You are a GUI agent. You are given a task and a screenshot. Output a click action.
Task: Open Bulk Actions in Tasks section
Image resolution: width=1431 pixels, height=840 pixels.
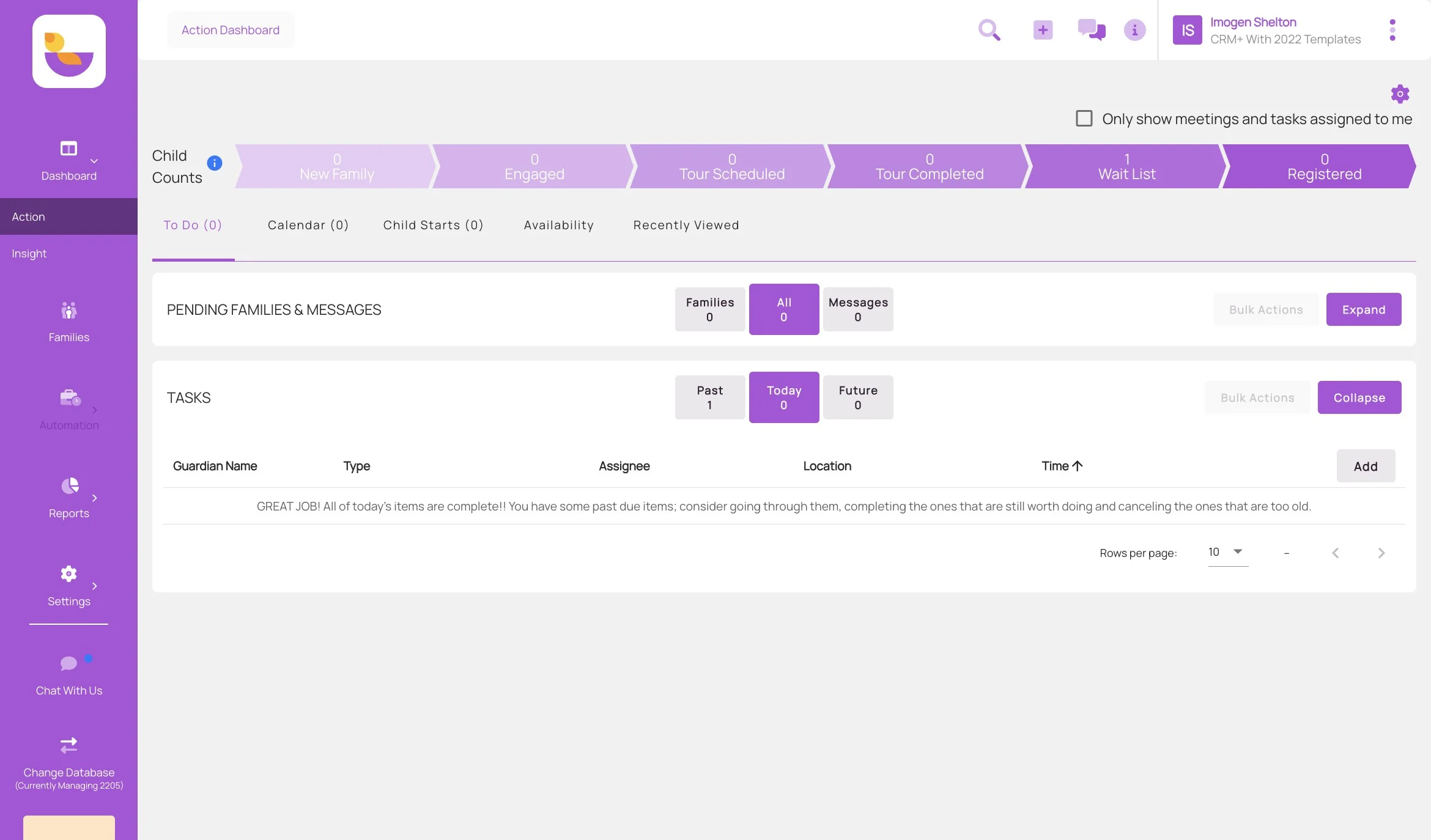[1257, 397]
